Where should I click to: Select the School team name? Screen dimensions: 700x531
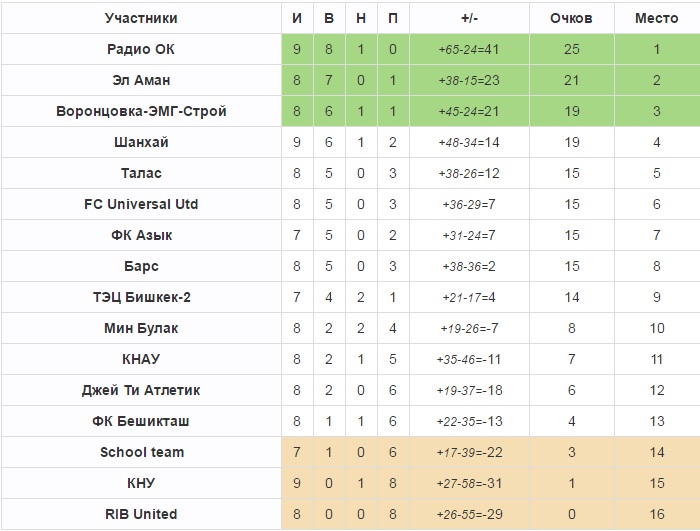tap(141, 452)
